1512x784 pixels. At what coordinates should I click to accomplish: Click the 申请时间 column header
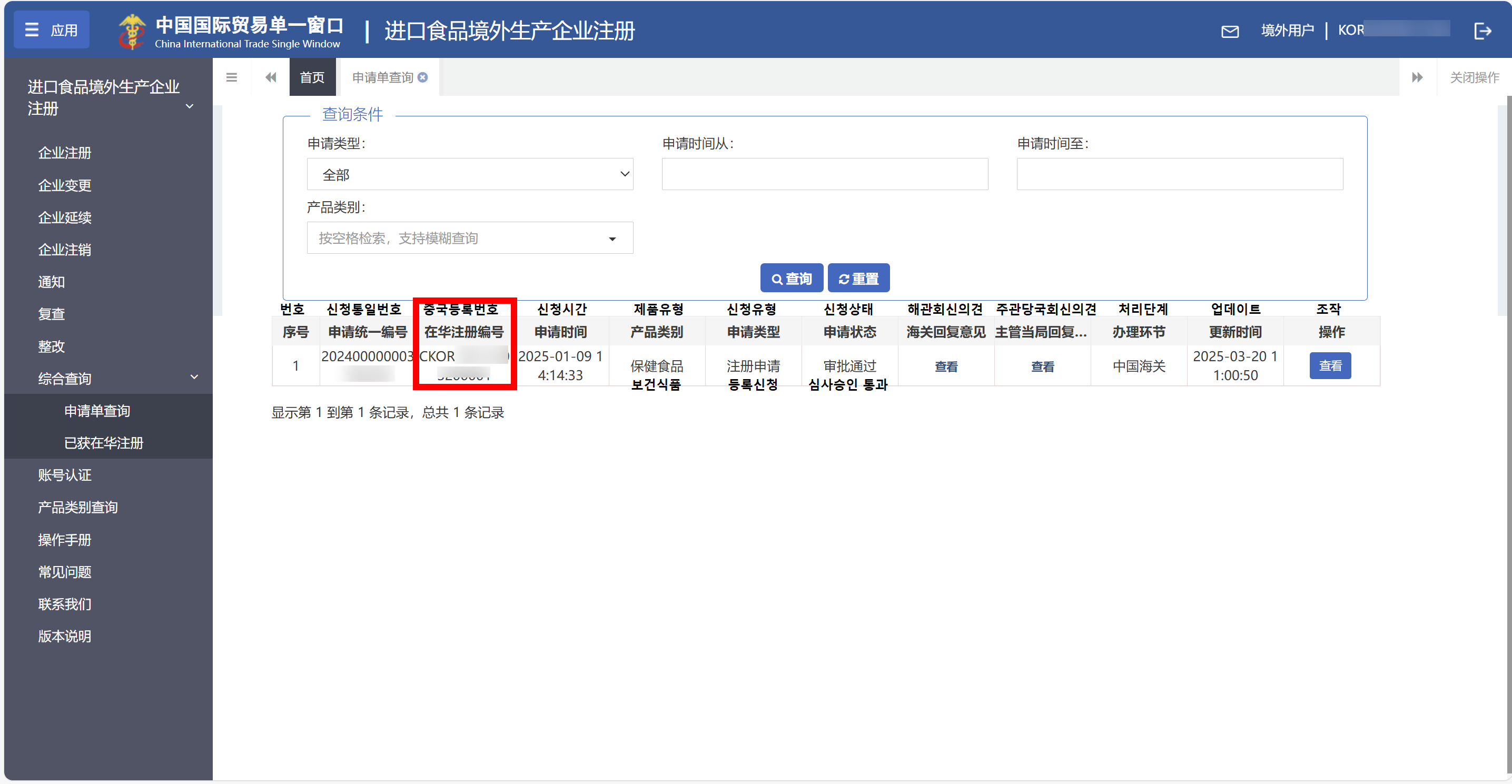560,332
